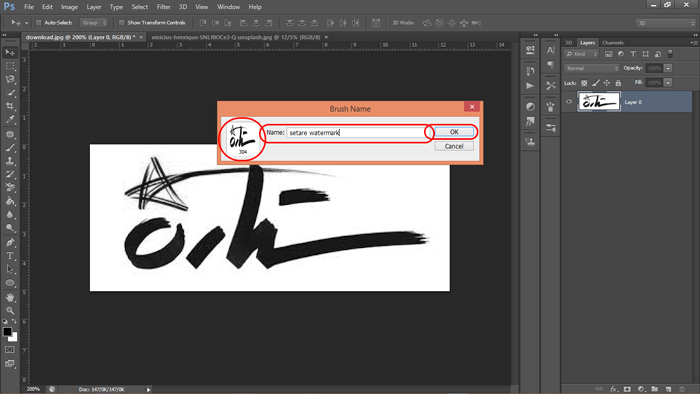Image resolution: width=700 pixels, height=394 pixels.
Task: Toggle type layers filter icon
Action: pyautogui.click(x=633, y=54)
